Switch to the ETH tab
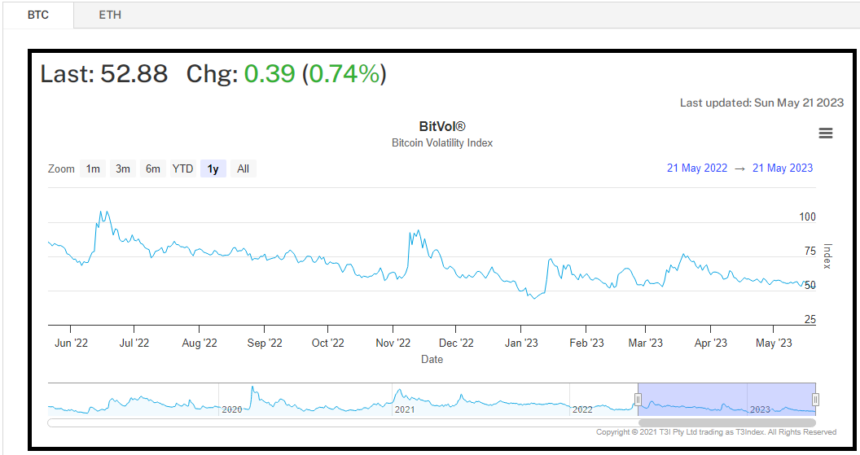860x455 pixels. tap(109, 15)
